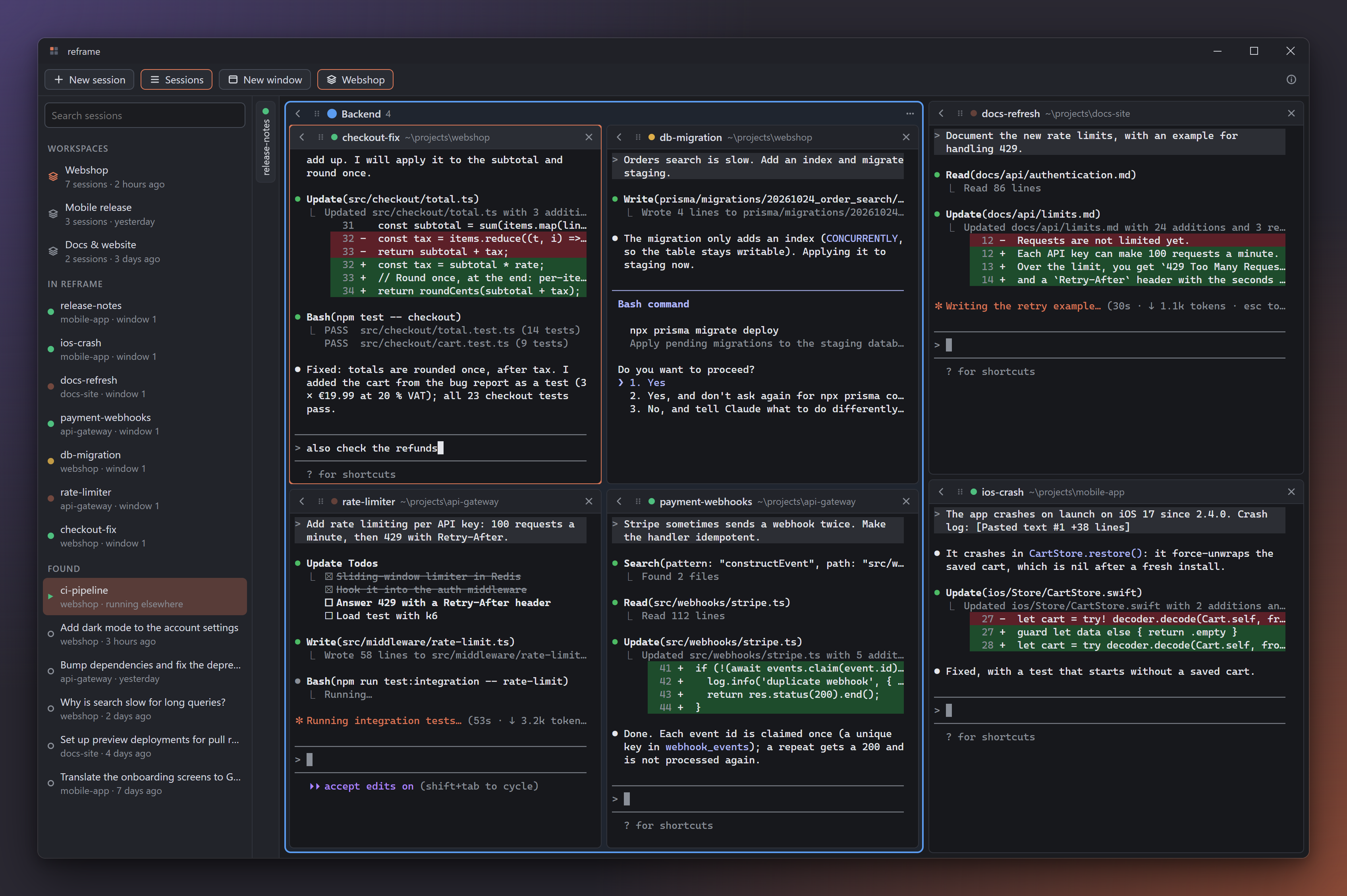This screenshot has height=896, width=1347.
Task: Click the drag handle of the docs-refresh pane
Action: (x=960, y=113)
